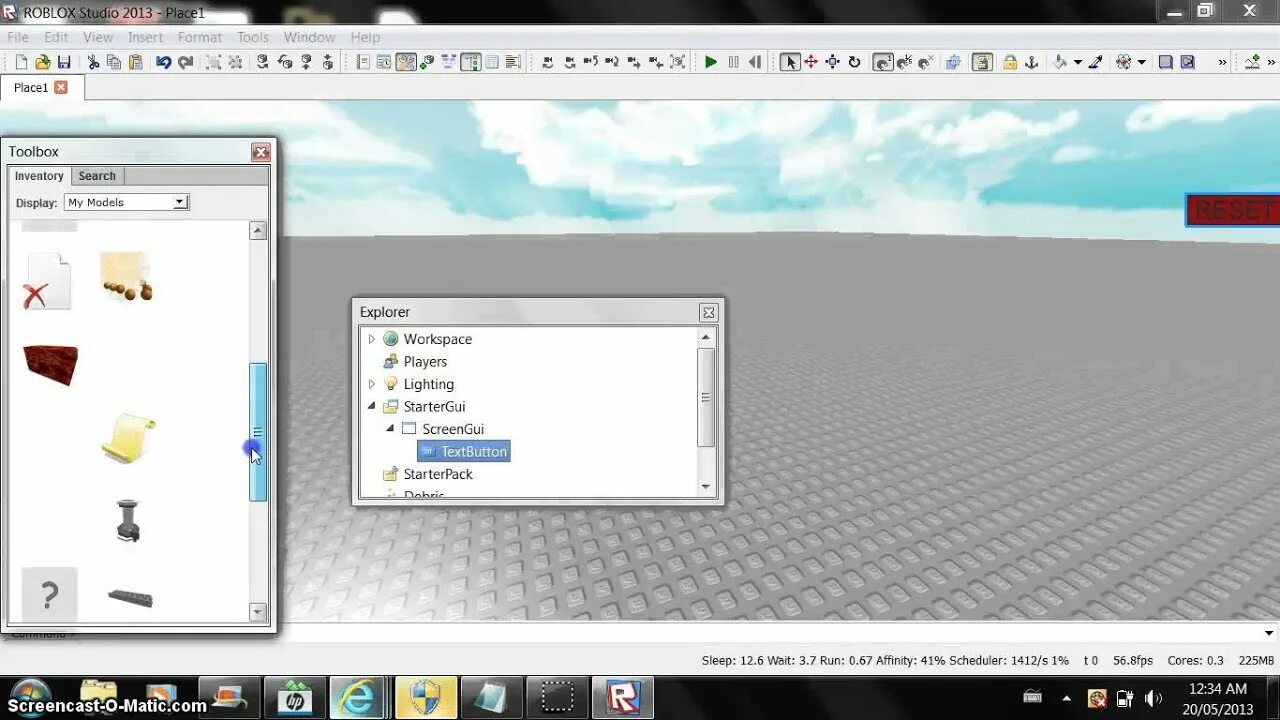Screen dimensions: 1280x720
Task: Open the Insert menu
Action: [145, 37]
